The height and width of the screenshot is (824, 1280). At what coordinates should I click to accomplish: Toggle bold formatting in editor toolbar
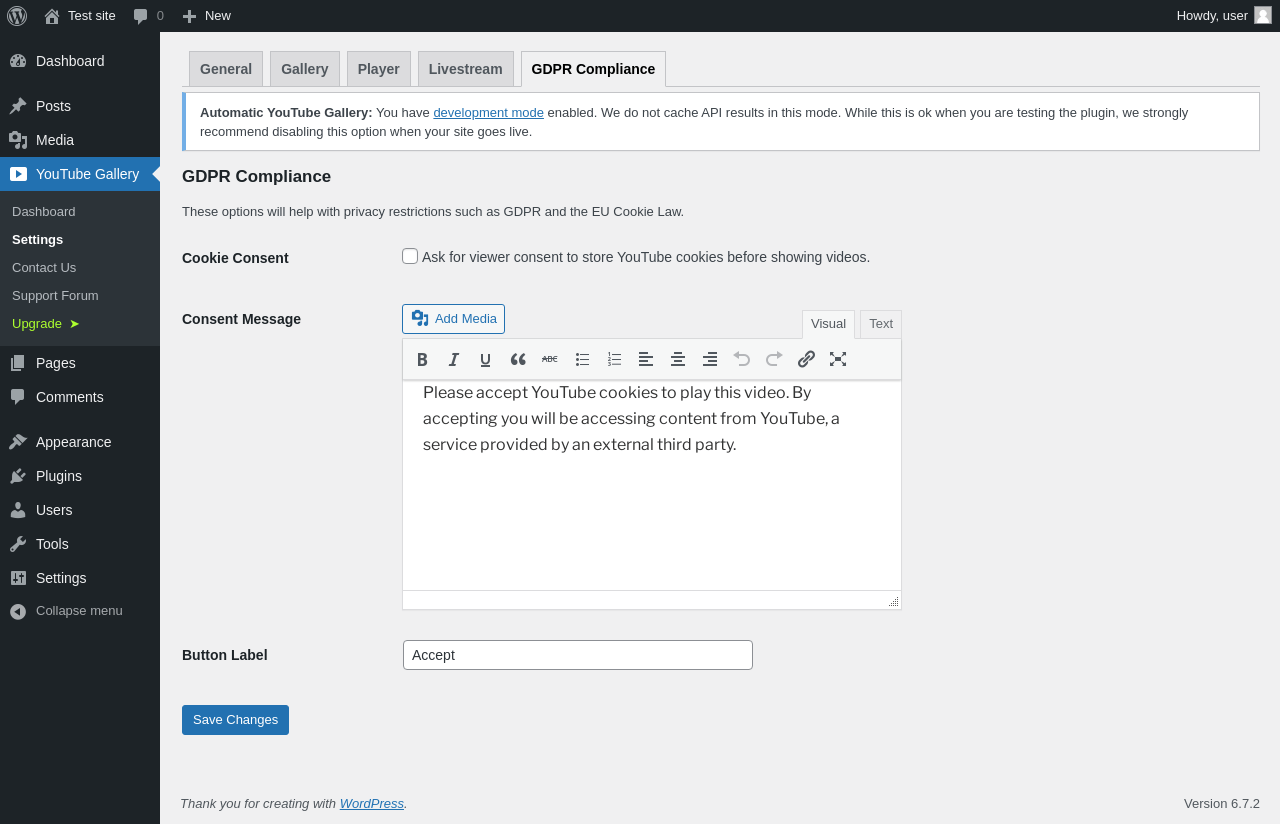pos(422,359)
